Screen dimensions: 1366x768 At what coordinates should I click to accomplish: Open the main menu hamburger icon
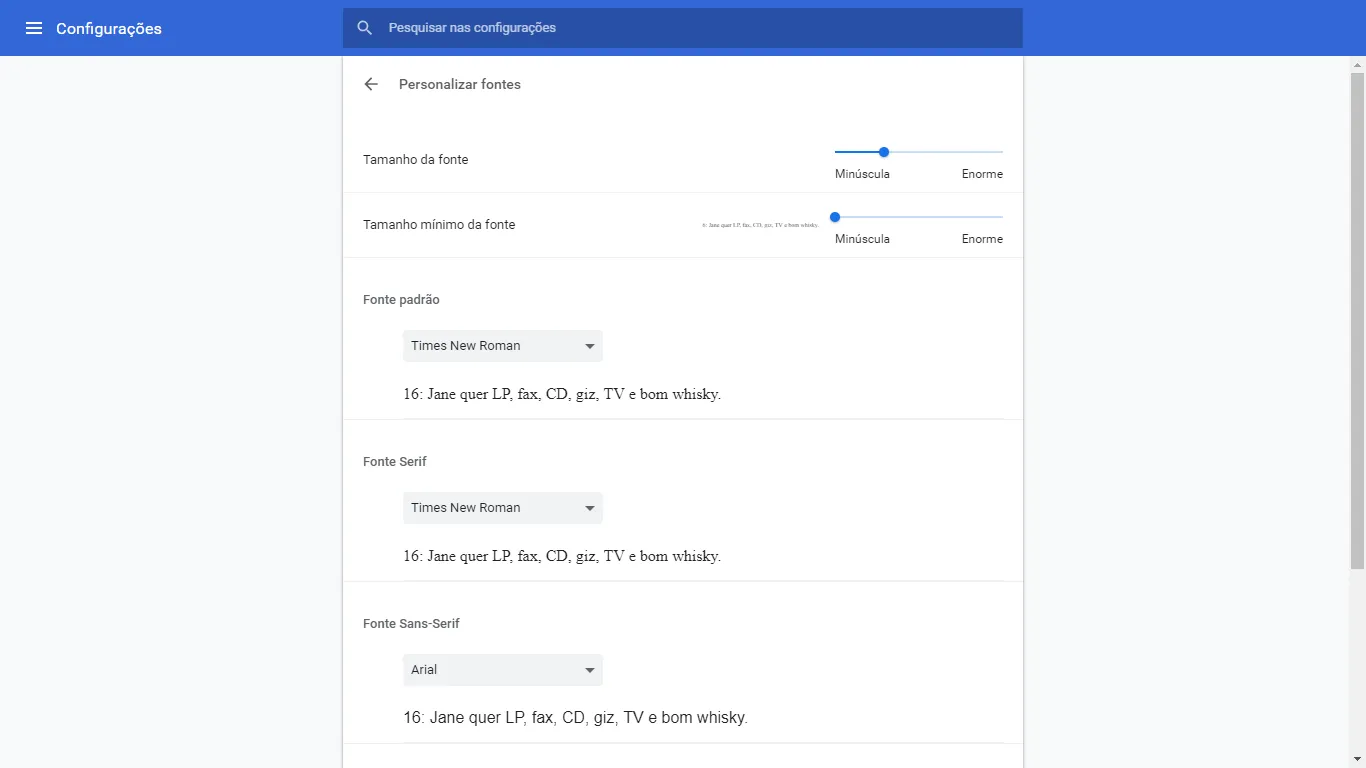34,28
